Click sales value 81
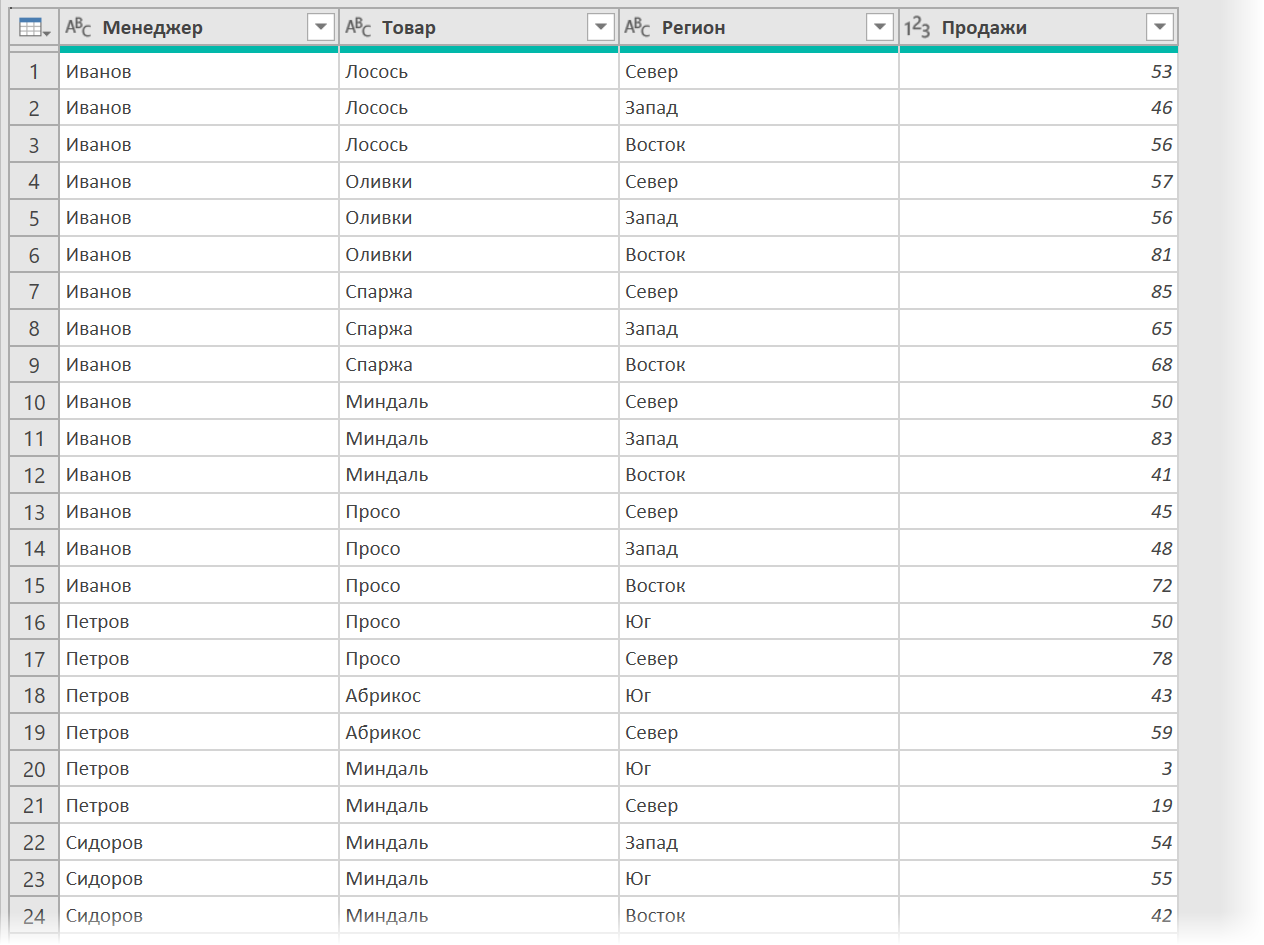 click(x=1038, y=255)
